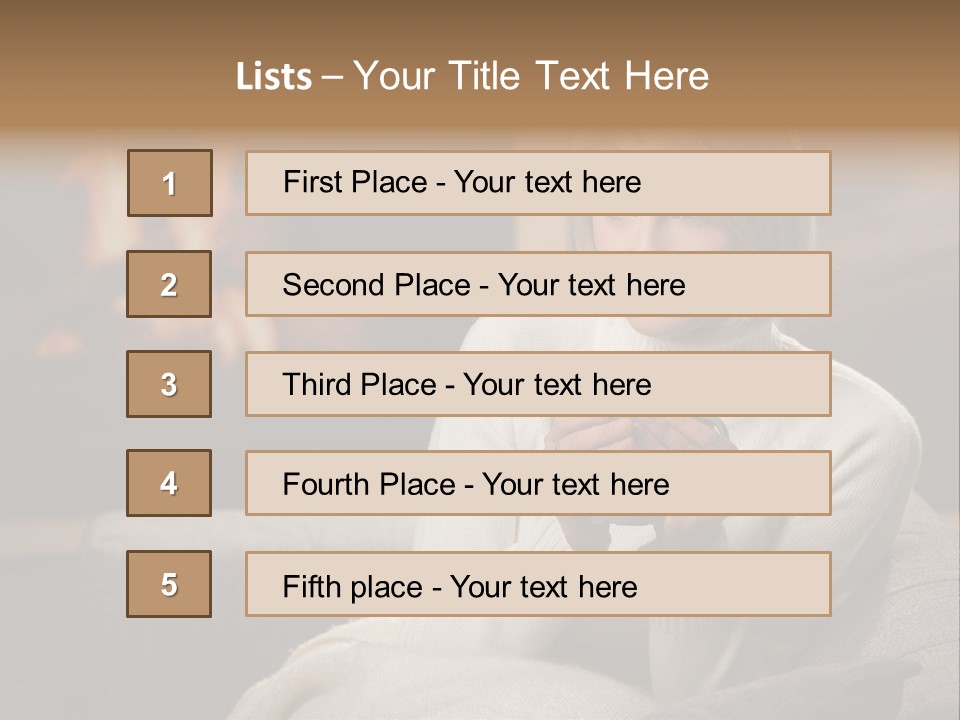Select the number 2 square
960x720 pixels.
[169, 284]
